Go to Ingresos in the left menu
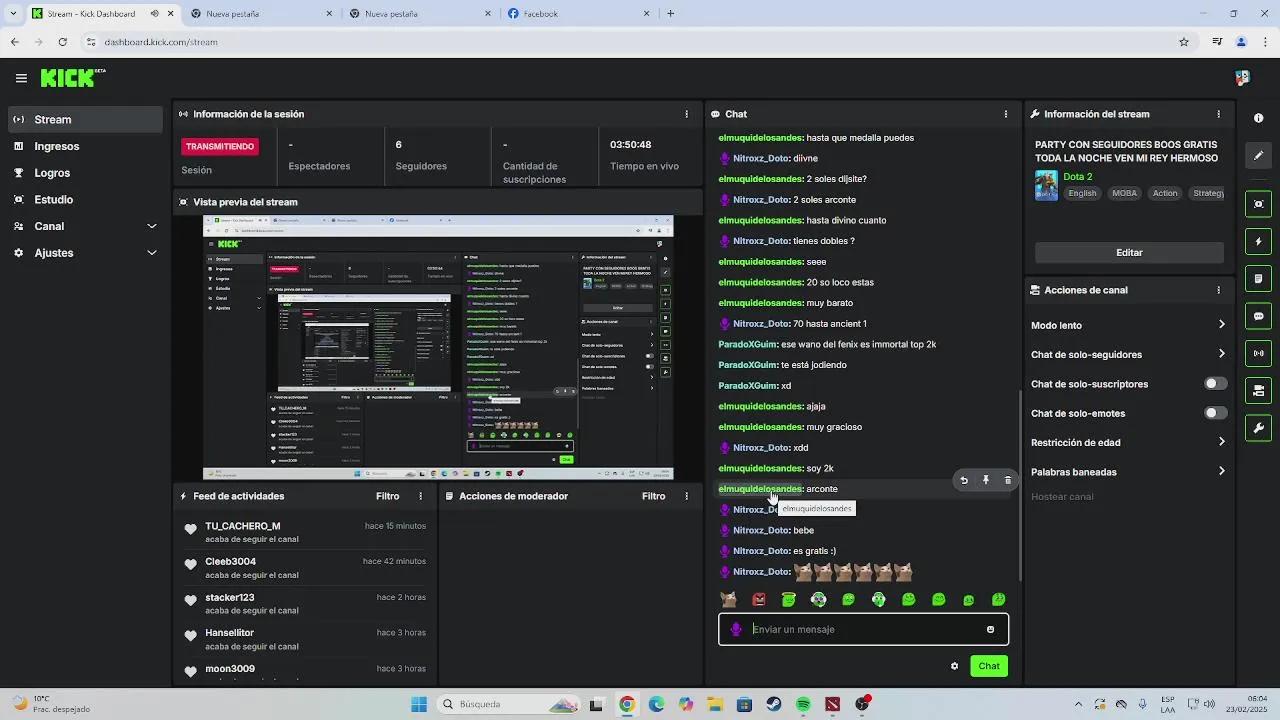The image size is (1280, 720). click(56, 146)
